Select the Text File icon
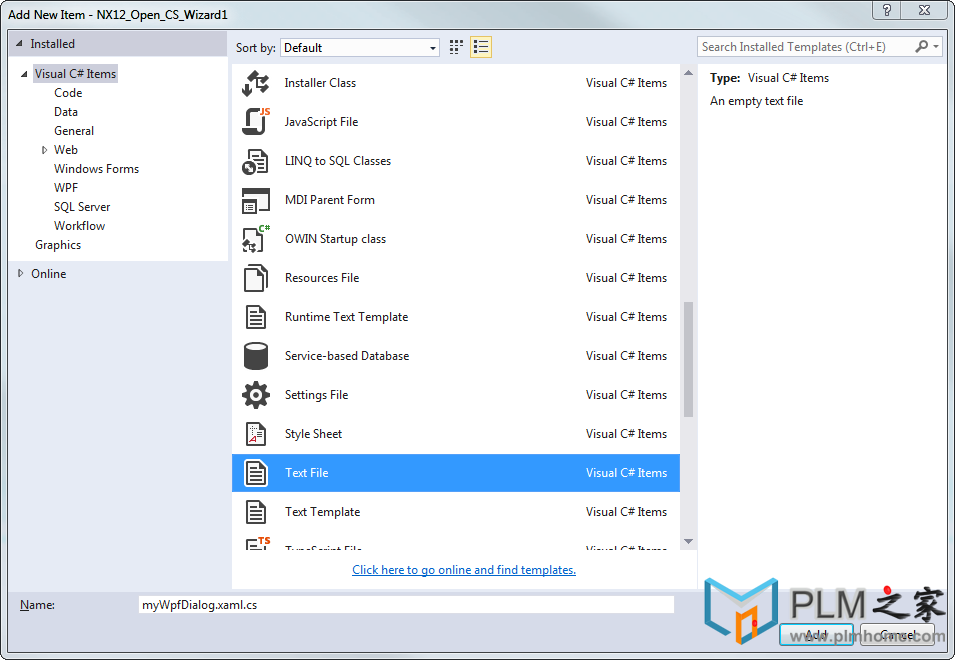This screenshot has width=955, height=660. point(256,473)
